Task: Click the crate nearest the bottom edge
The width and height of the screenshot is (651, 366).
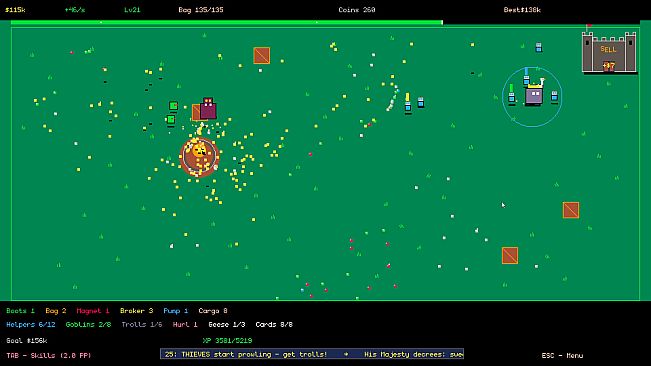Action: [x=510, y=255]
